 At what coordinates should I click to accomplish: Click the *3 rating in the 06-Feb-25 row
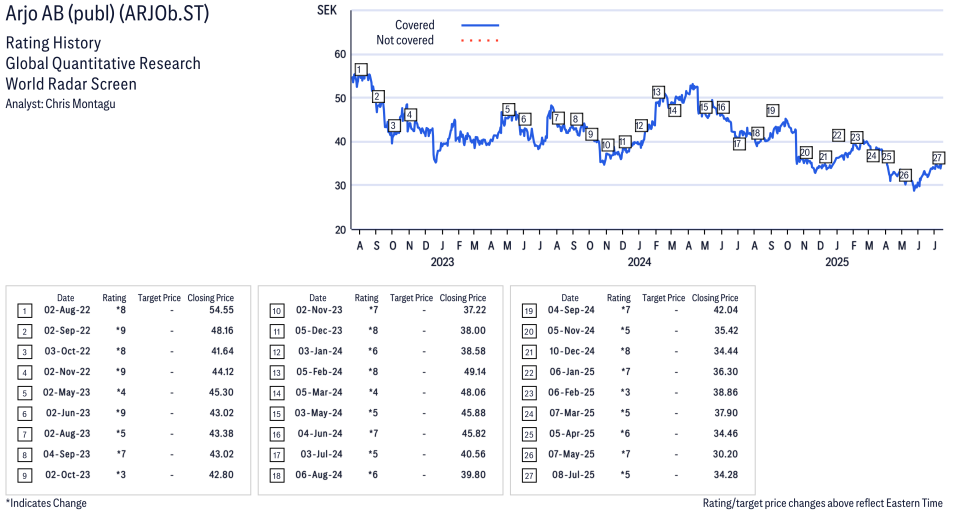tap(625, 393)
